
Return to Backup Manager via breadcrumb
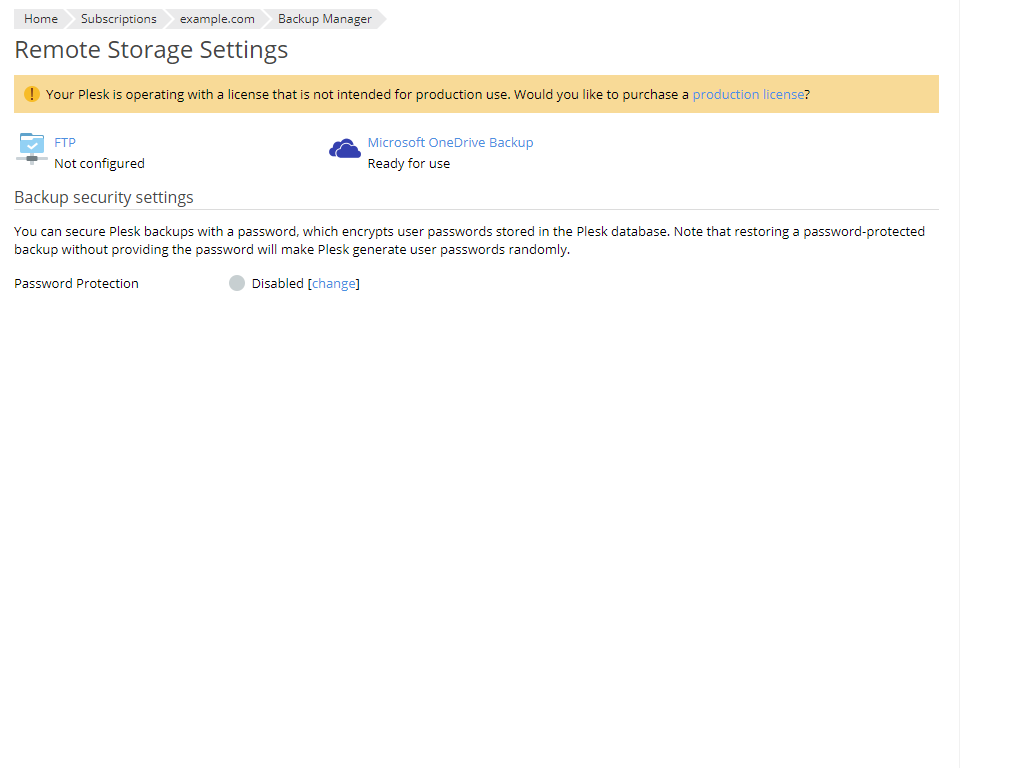[322, 18]
